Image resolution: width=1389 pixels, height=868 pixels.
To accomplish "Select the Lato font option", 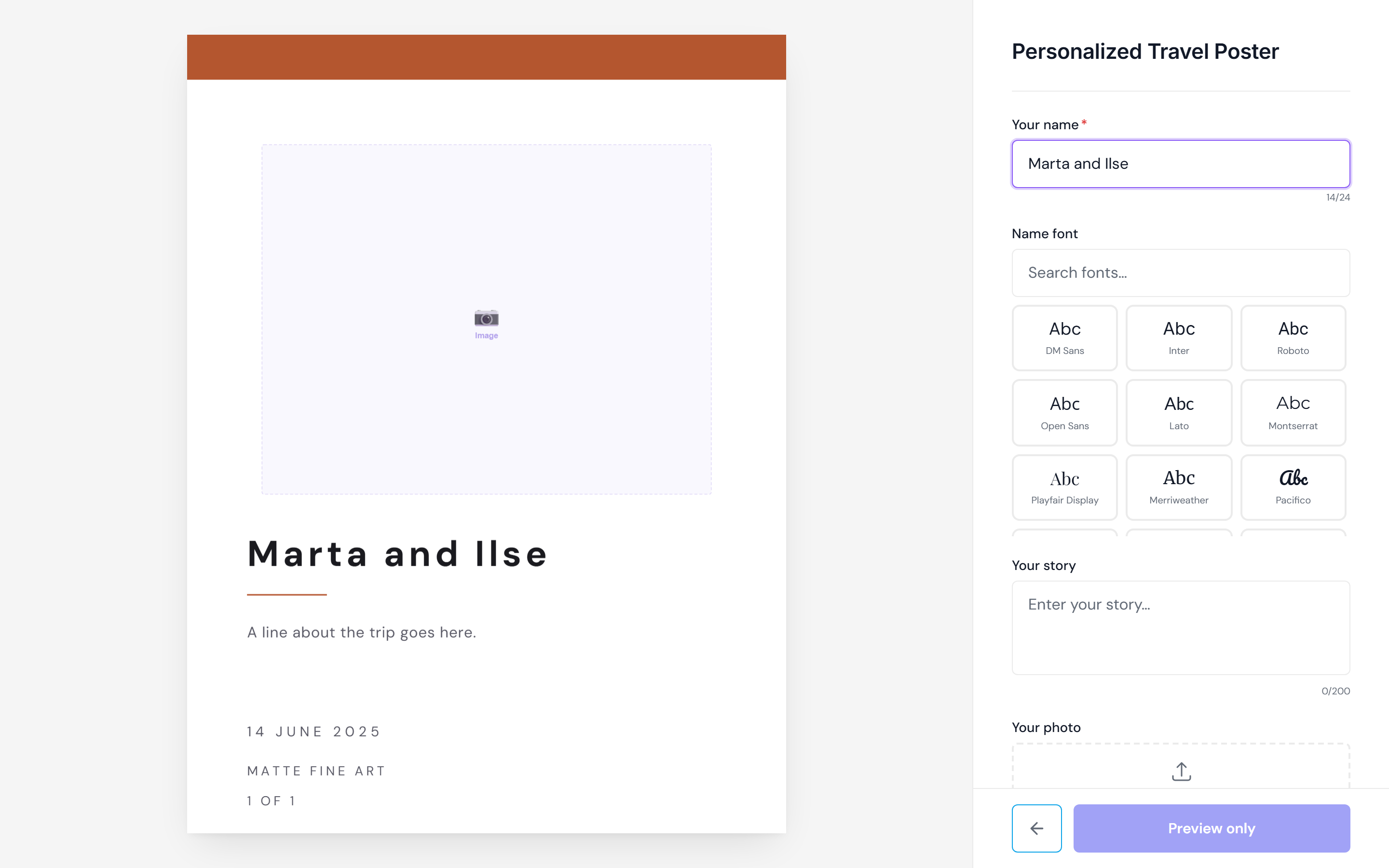I will [1179, 413].
